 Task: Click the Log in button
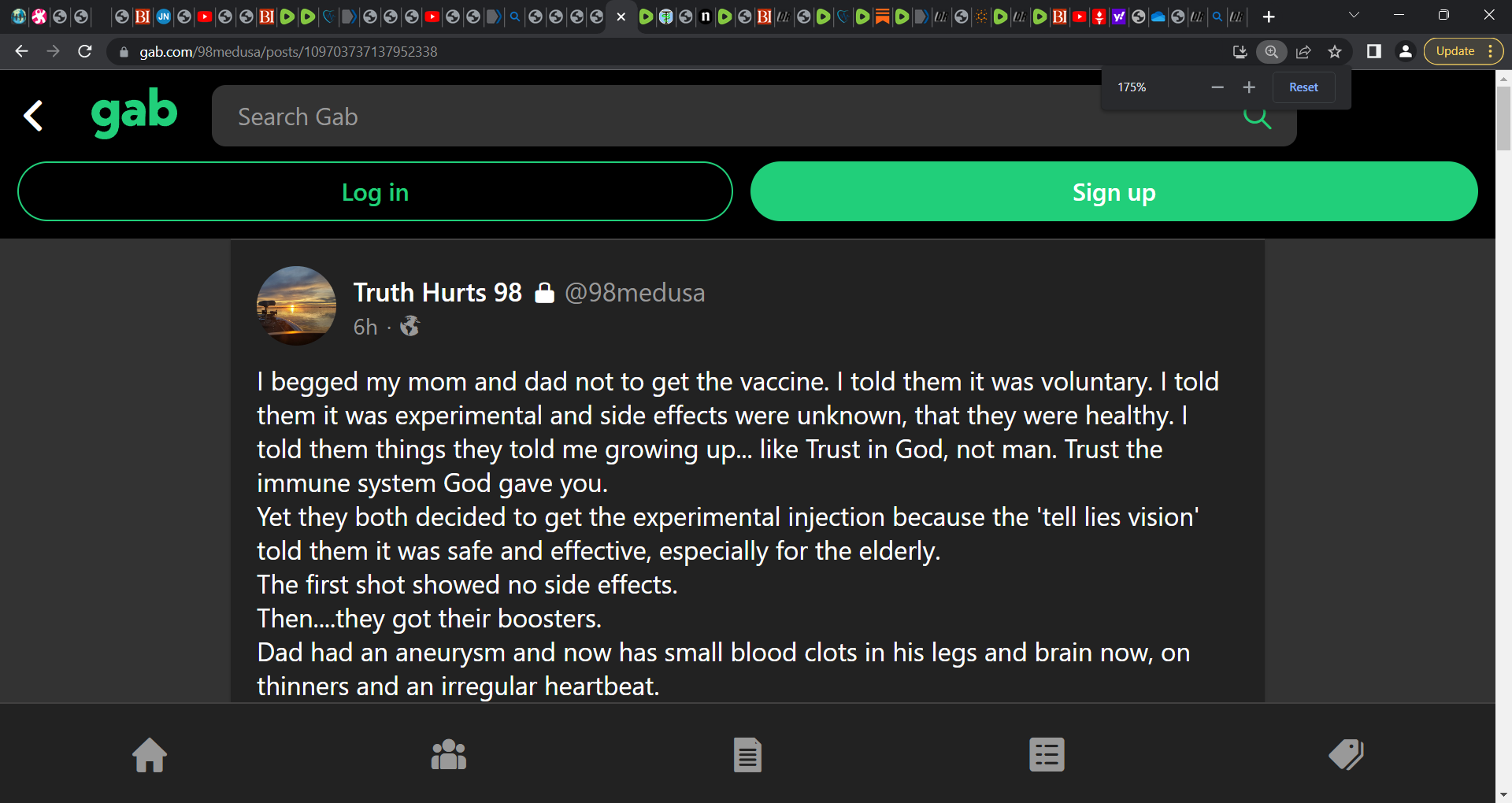pos(375,192)
